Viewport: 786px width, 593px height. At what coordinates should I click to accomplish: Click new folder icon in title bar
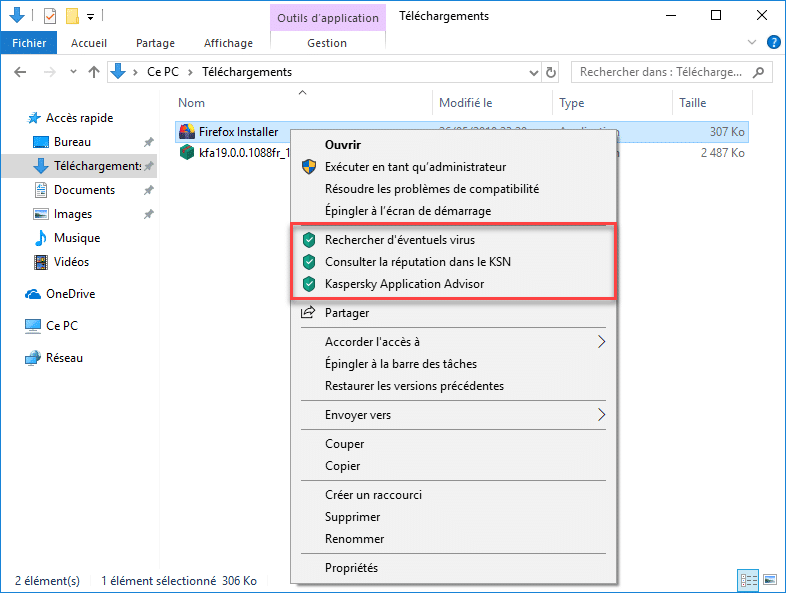pos(72,17)
